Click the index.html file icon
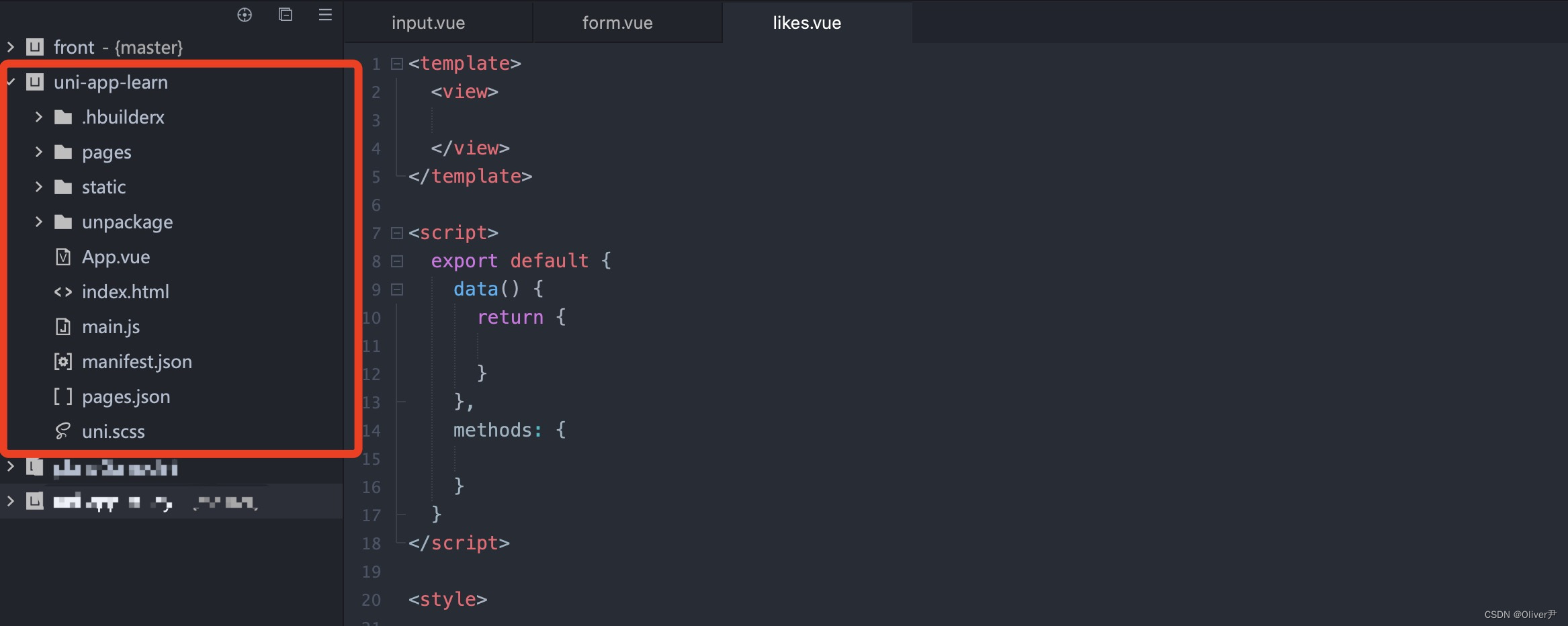This screenshot has height=626, width=1568. (63, 292)
